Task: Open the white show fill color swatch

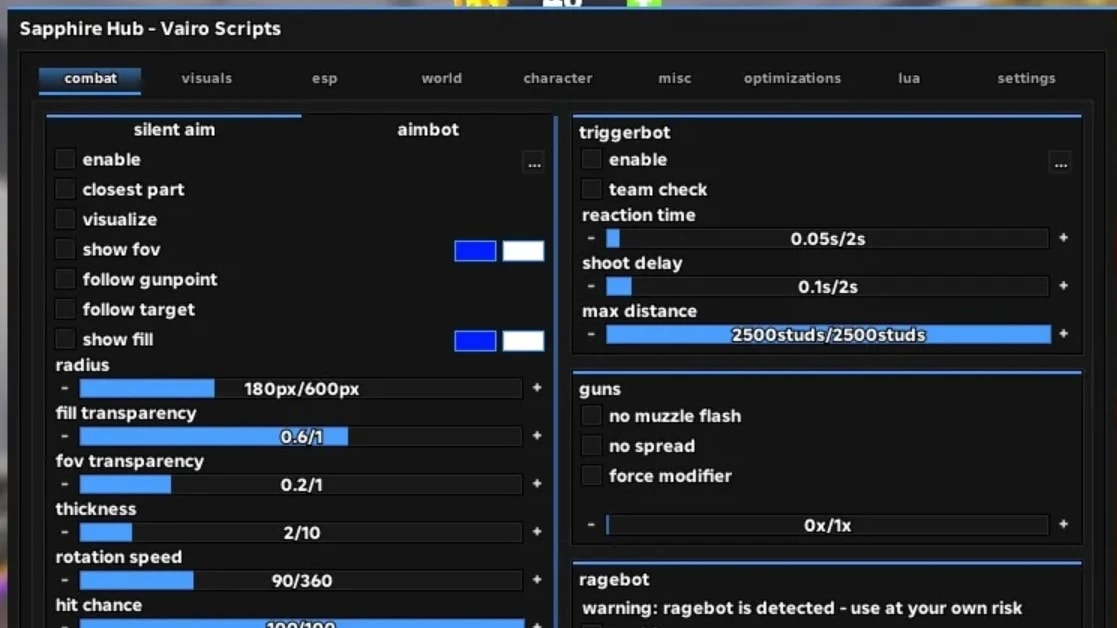Action: tap(524, 340)
